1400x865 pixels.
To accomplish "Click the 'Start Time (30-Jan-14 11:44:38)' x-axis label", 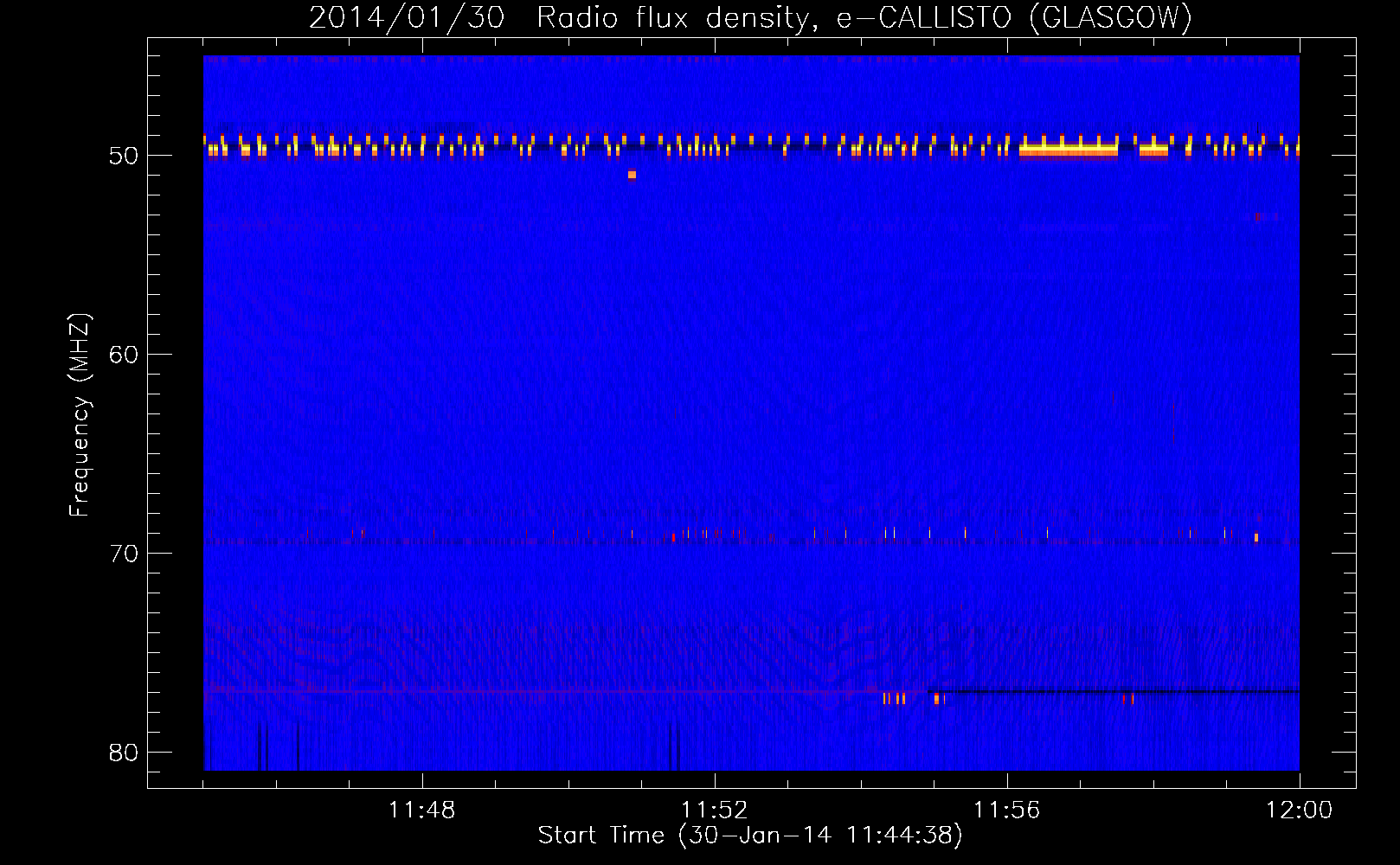I will (x=750, y=836).
